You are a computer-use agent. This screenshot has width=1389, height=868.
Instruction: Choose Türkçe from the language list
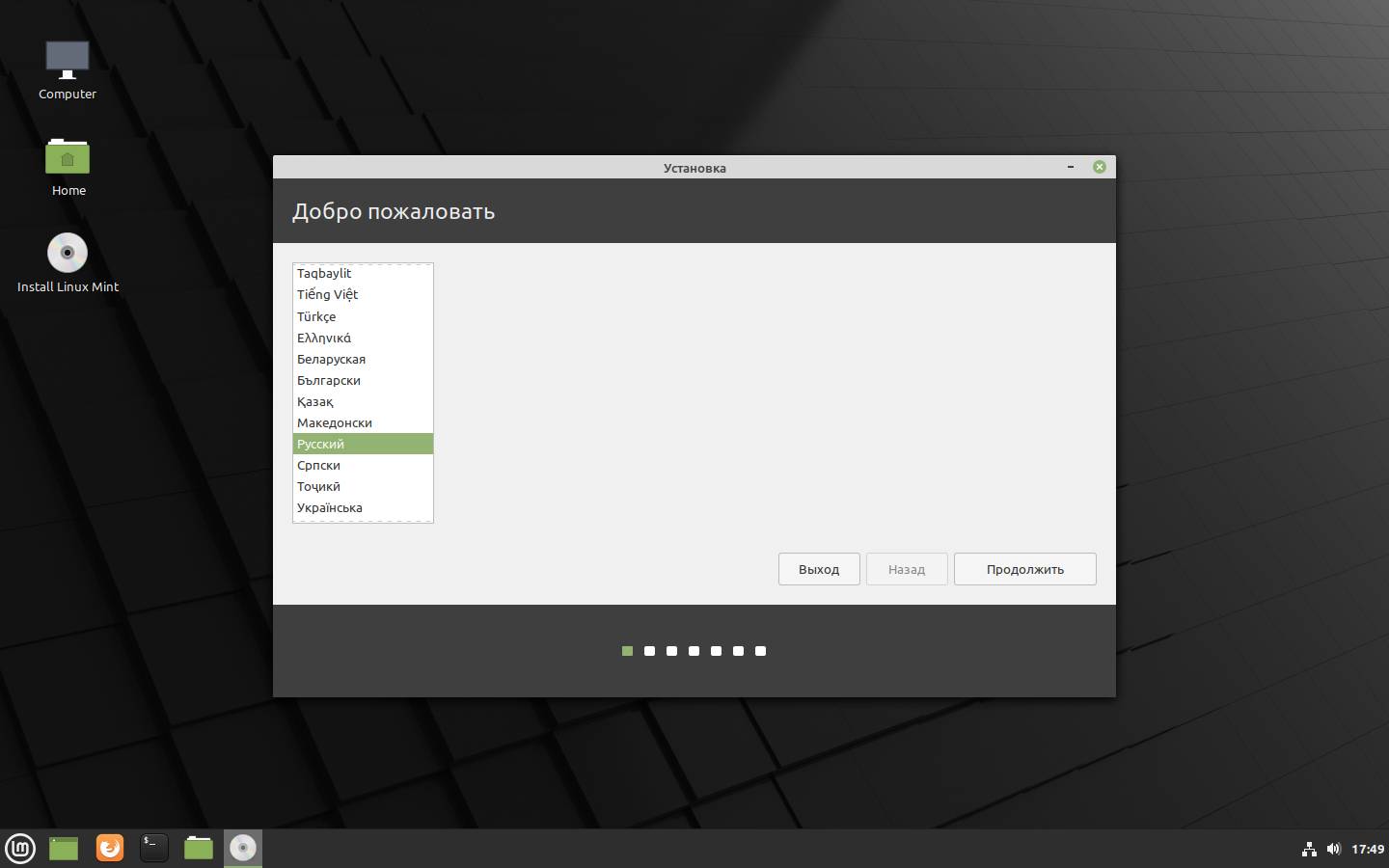316,317
